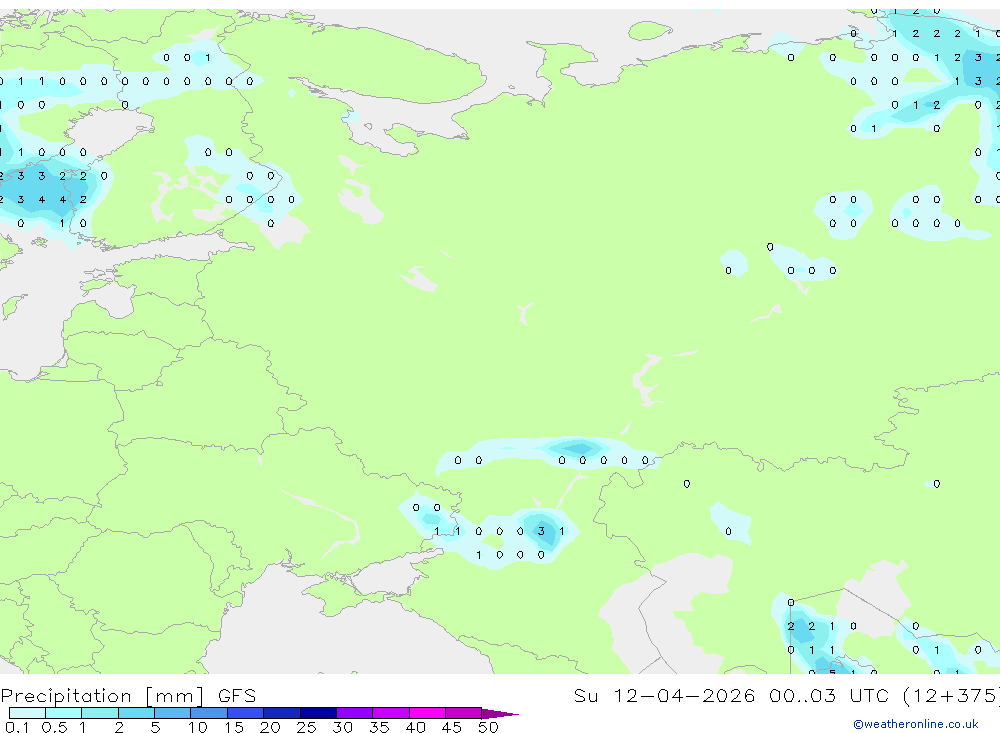Click the 15–20 mm blue legend swatch
The width and height of the screenshot is (1000, 733).
pyautogui.click(x=245, y=713)
